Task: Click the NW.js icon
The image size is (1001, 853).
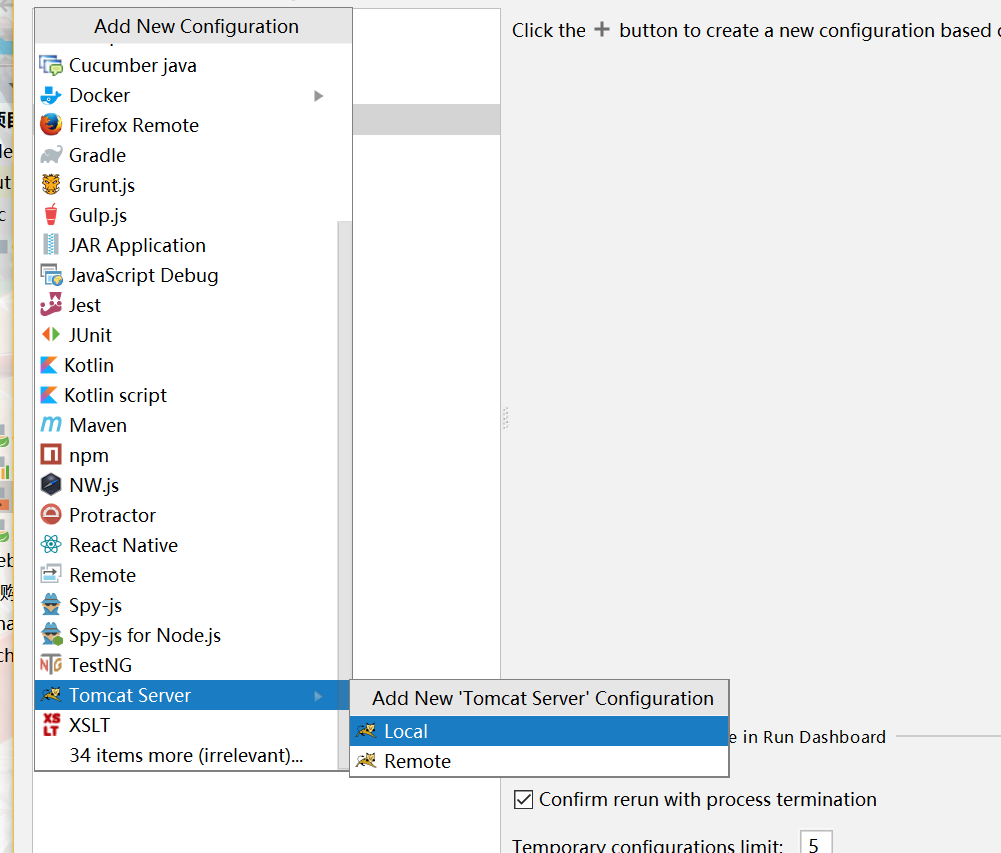Action: 51,485
